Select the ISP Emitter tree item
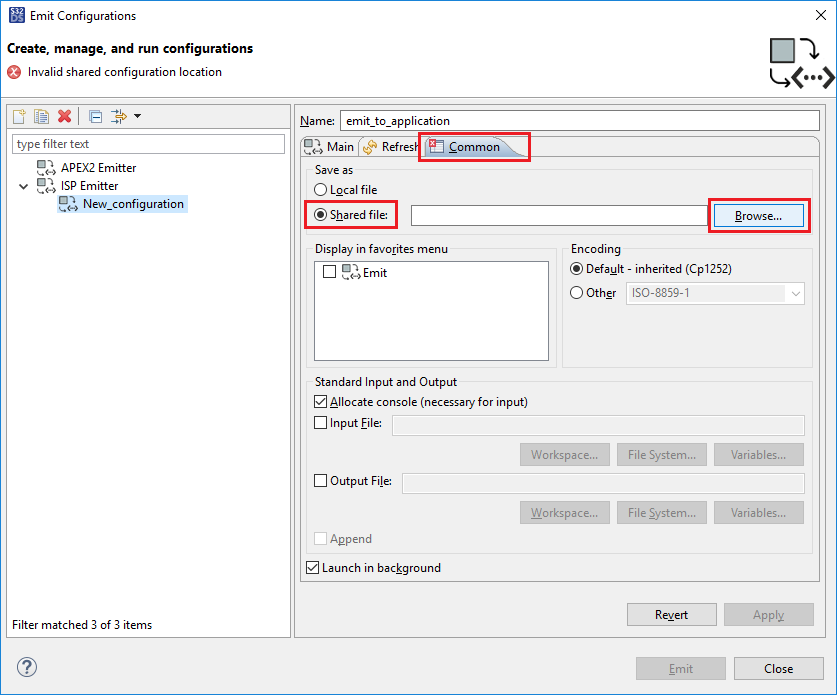 (x=90, y=186)
